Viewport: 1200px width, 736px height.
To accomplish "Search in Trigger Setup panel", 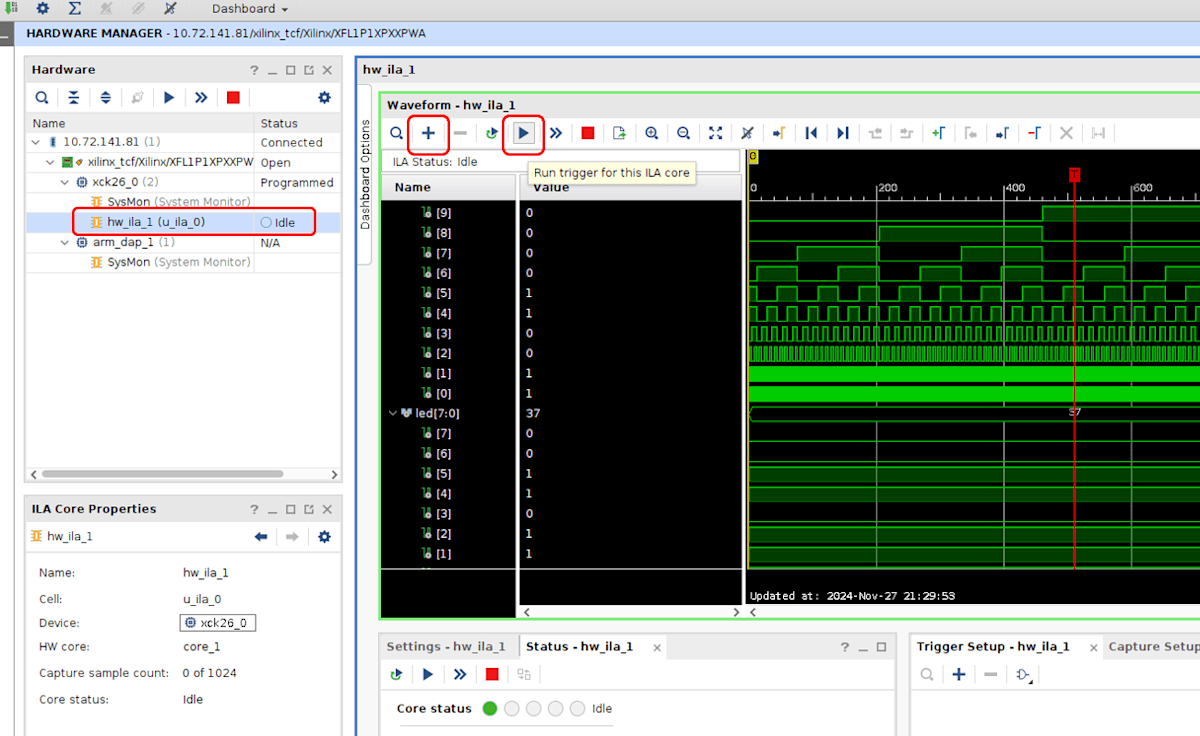I will pyautogui.click(x=927, y=675).
